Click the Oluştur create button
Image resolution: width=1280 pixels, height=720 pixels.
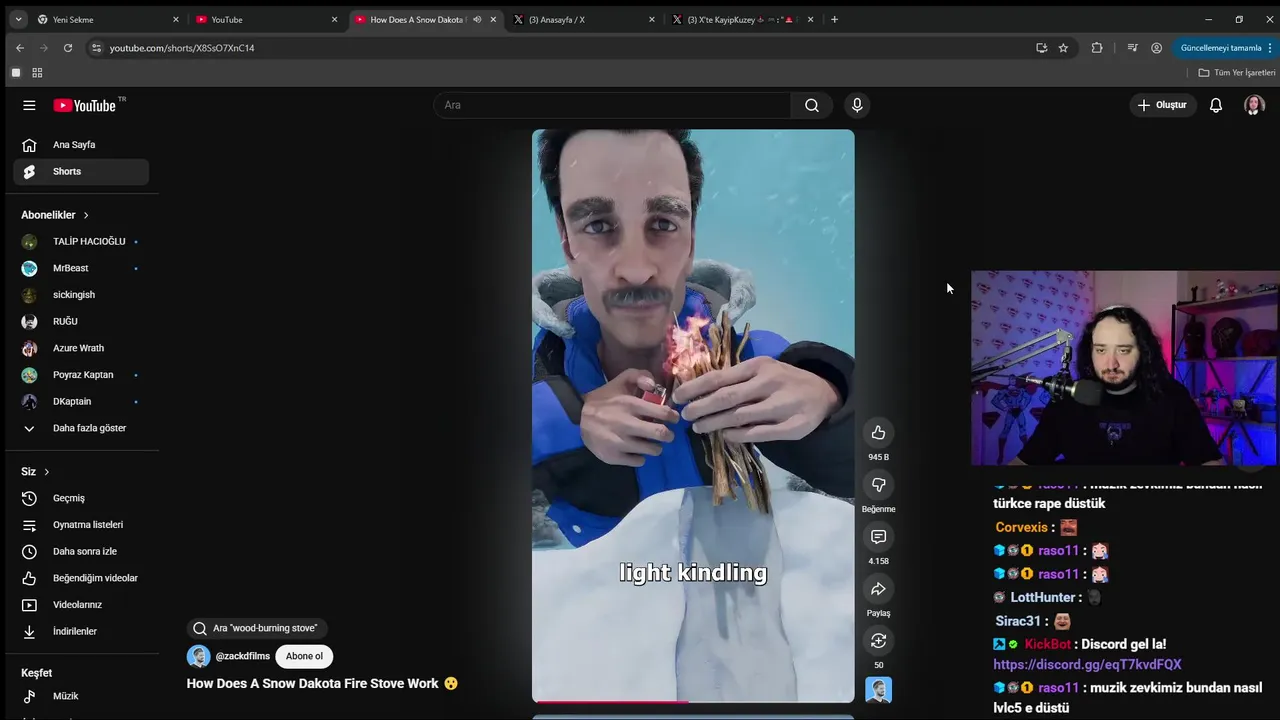[1163, 105]
